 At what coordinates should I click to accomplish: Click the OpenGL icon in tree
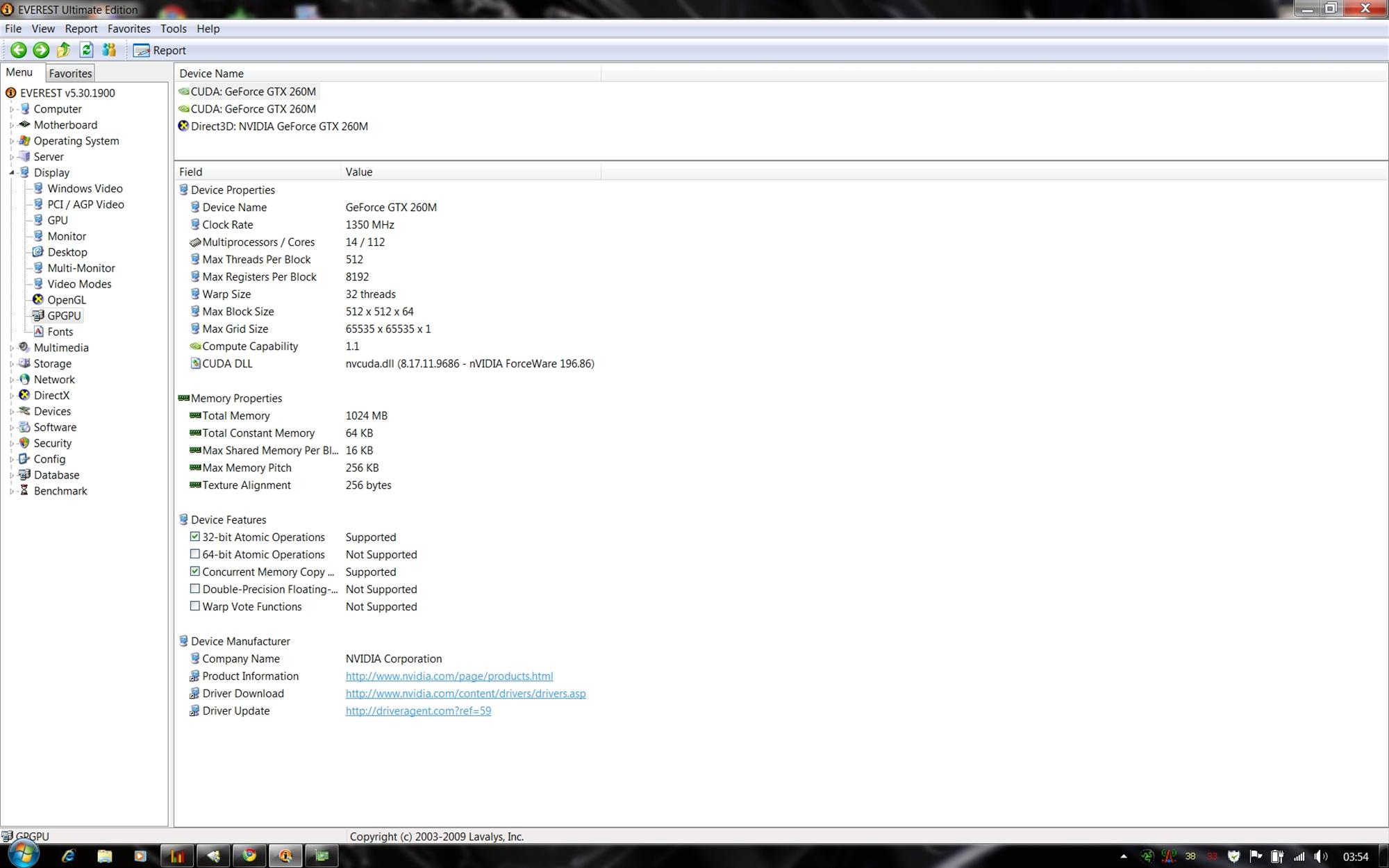(x=38, y=300)
